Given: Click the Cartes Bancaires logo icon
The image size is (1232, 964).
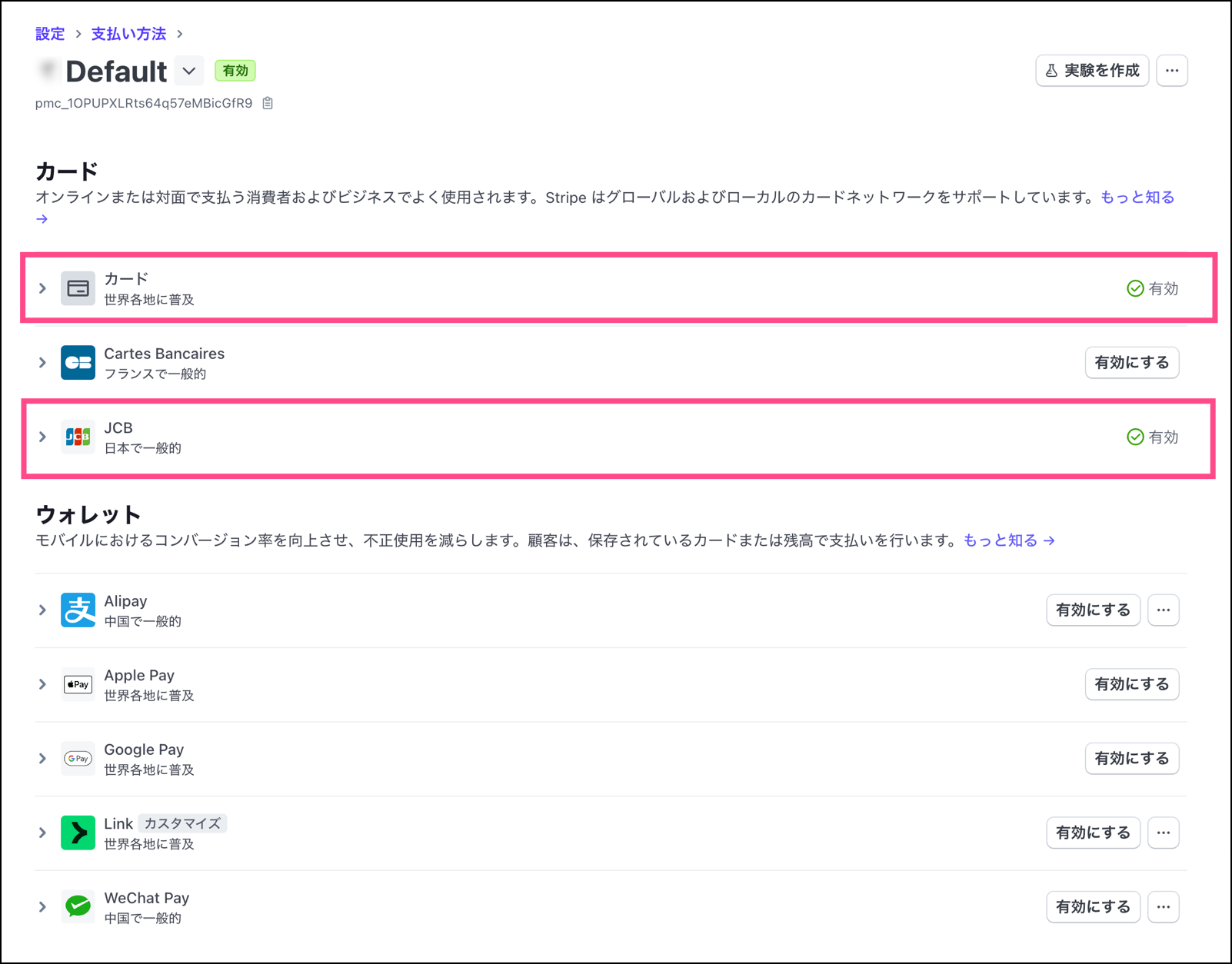Looking at the screenshot, I should (x=78, y=363).
